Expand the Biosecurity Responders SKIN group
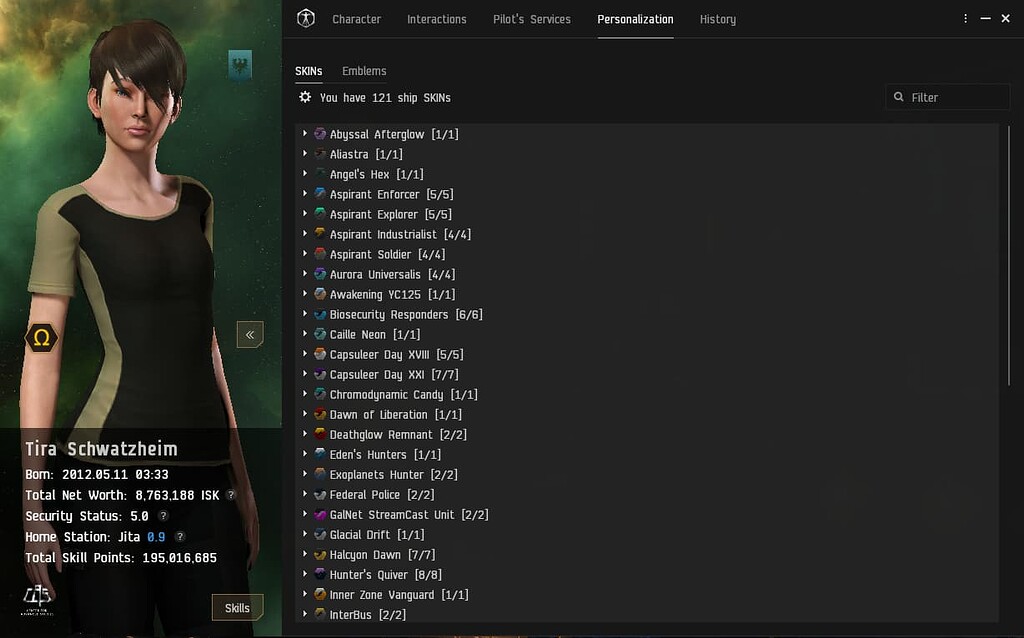Screen dimensions: 1024x638 point(306,314)
